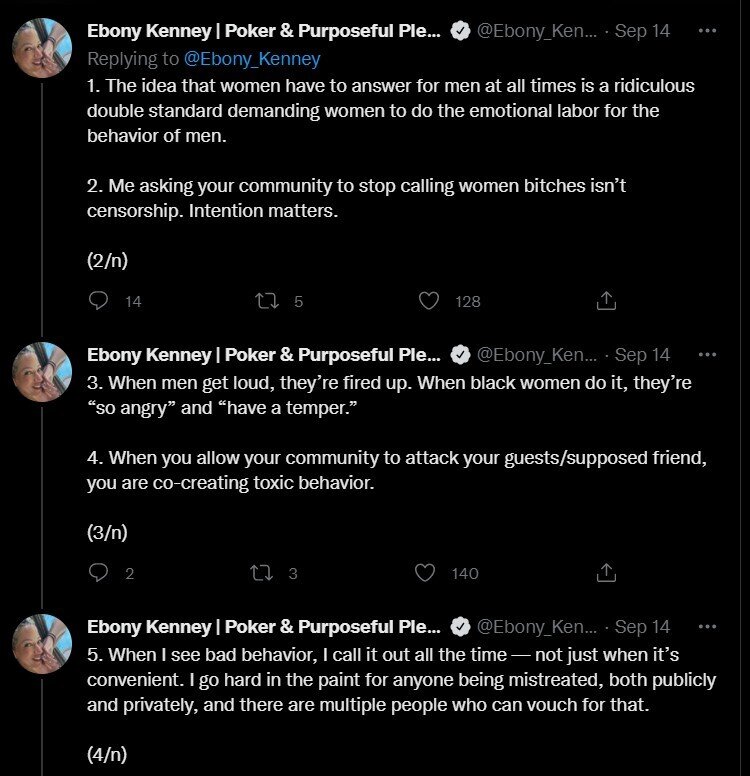Share the (2/n) tweet
The height and width of the screenshot is (776, 750).
[606, 301]
